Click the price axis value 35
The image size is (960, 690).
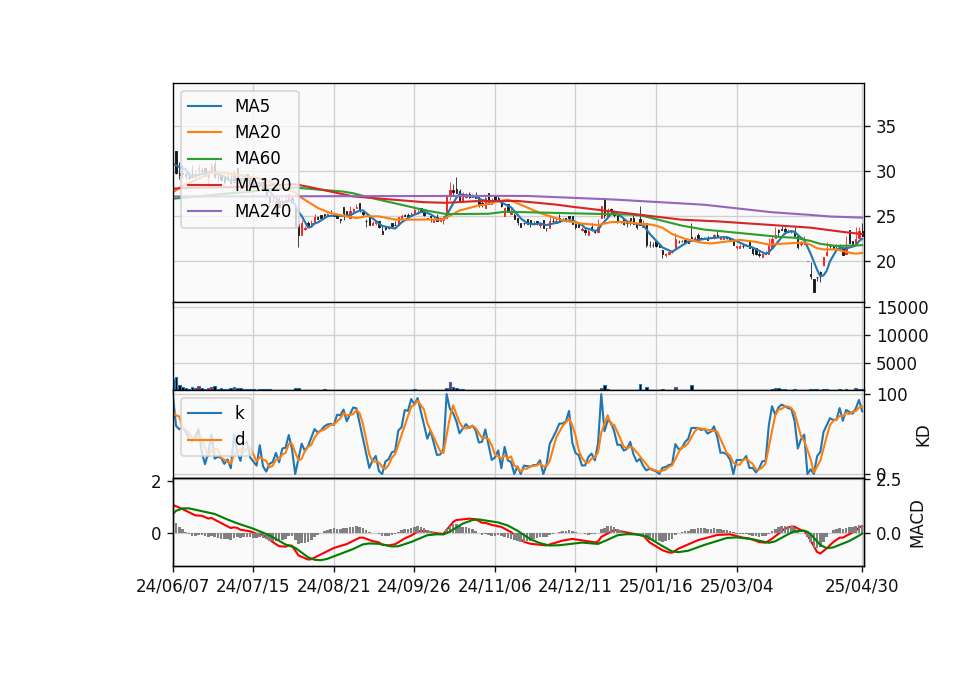point(886,127)
